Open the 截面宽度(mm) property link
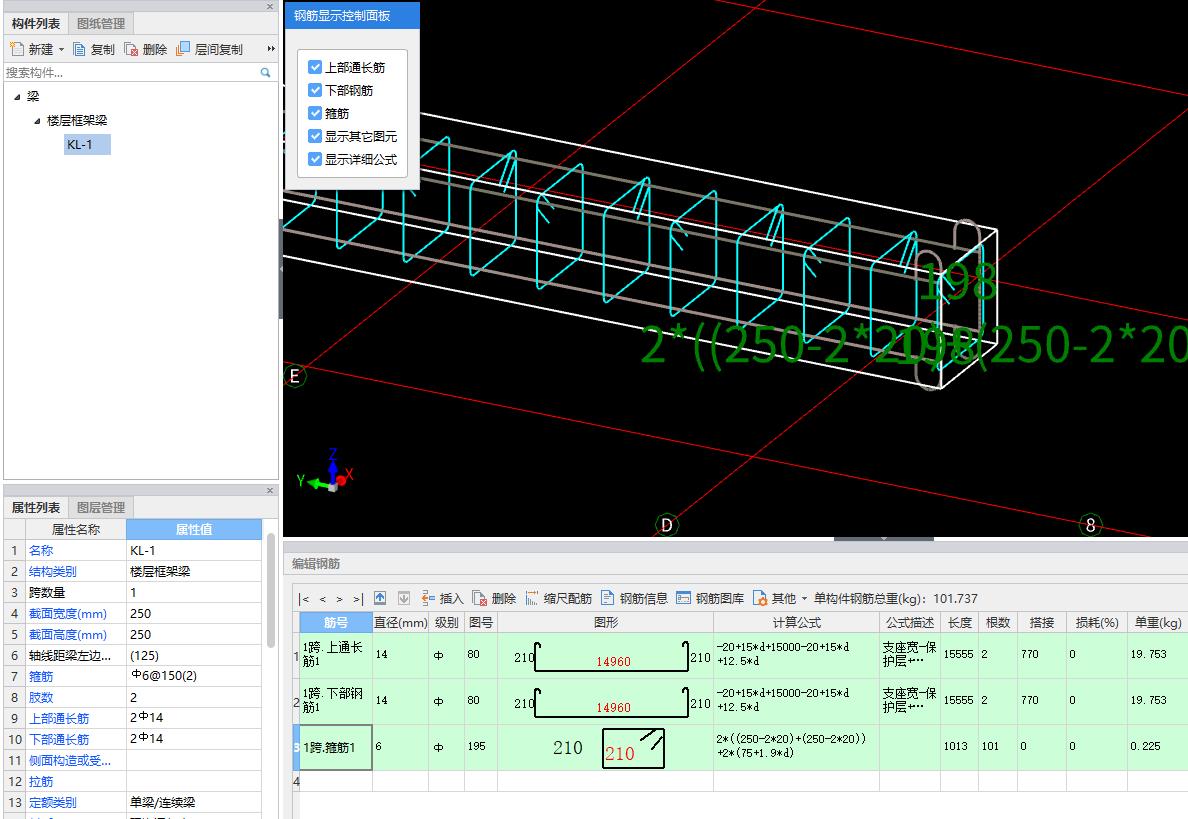This screenshot has width=1188, height=819. pyautogui.click(x=67, y=614)
